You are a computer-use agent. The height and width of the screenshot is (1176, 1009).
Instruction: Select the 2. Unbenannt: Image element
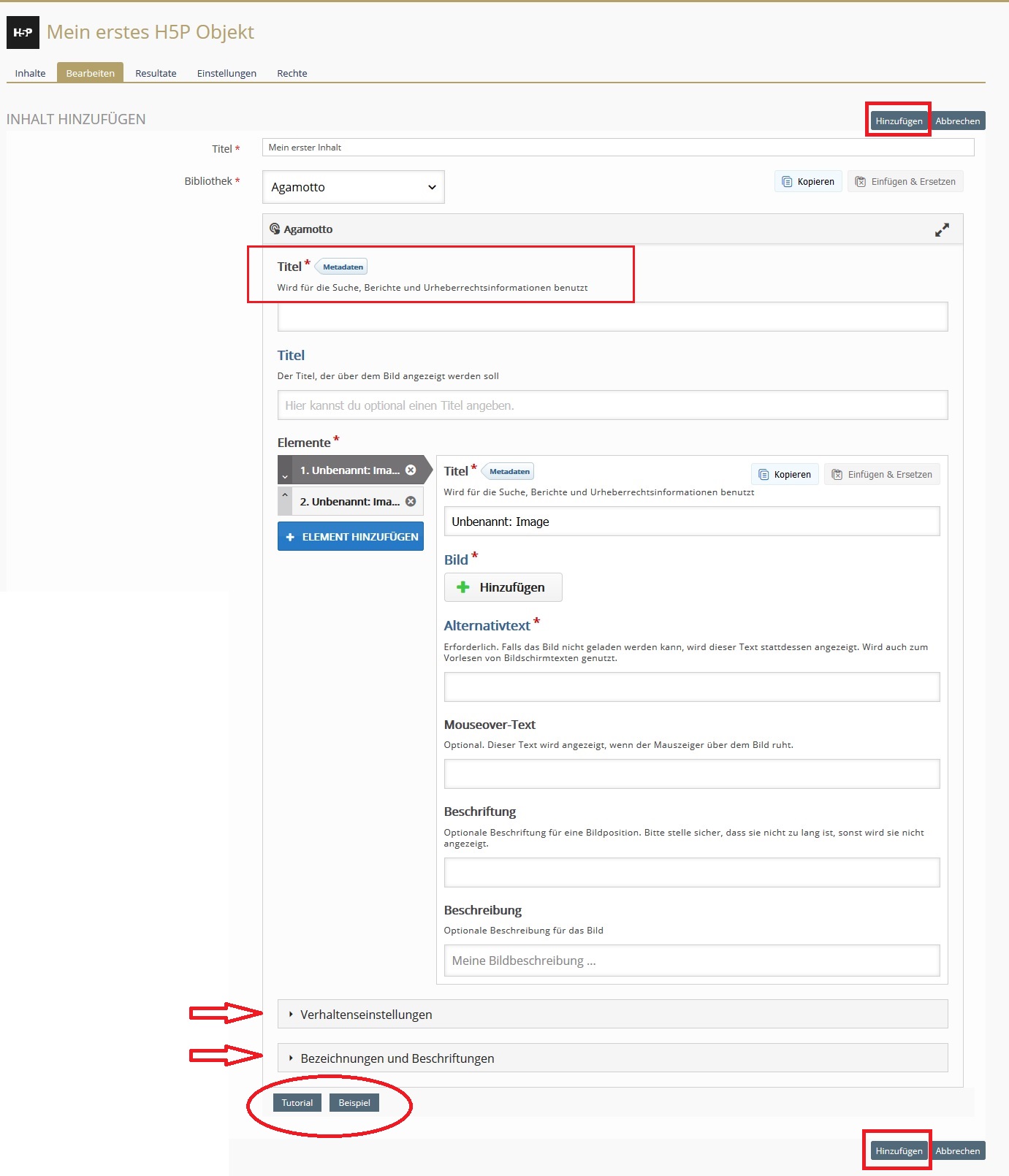[x=349, y=502]
